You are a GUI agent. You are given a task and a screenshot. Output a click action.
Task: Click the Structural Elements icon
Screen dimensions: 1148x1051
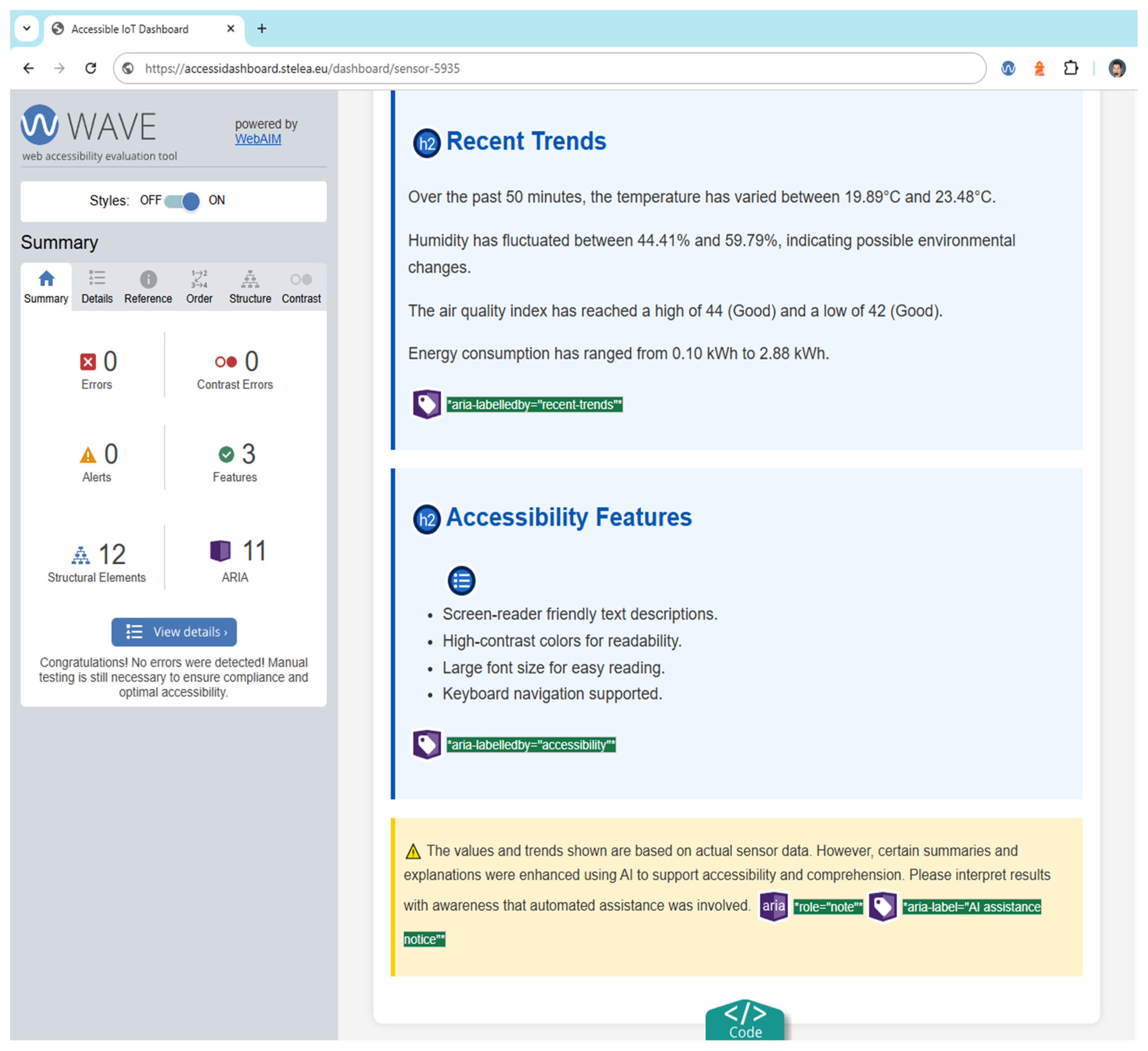point(81,556)
